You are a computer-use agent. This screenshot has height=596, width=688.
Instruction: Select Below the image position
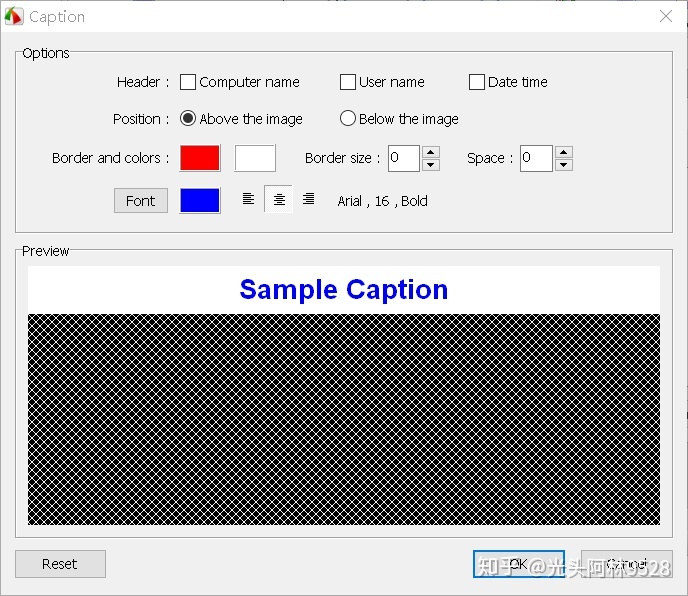pos(348,118)
